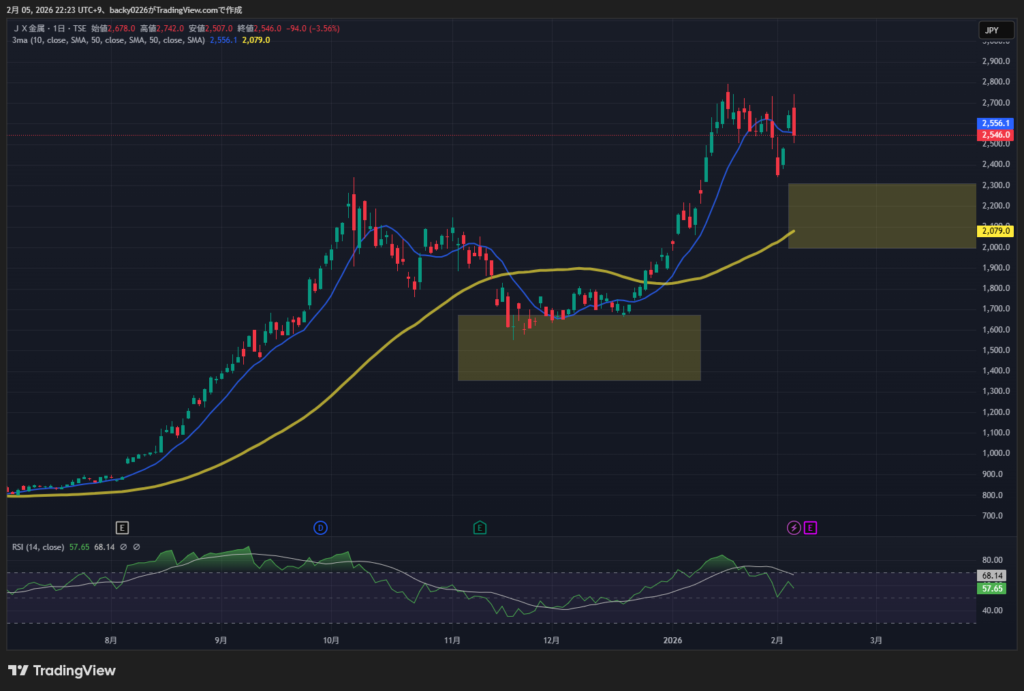Open the JPY currency selector
Screen dimensions: 1024x691
click(x=991, y=31)
